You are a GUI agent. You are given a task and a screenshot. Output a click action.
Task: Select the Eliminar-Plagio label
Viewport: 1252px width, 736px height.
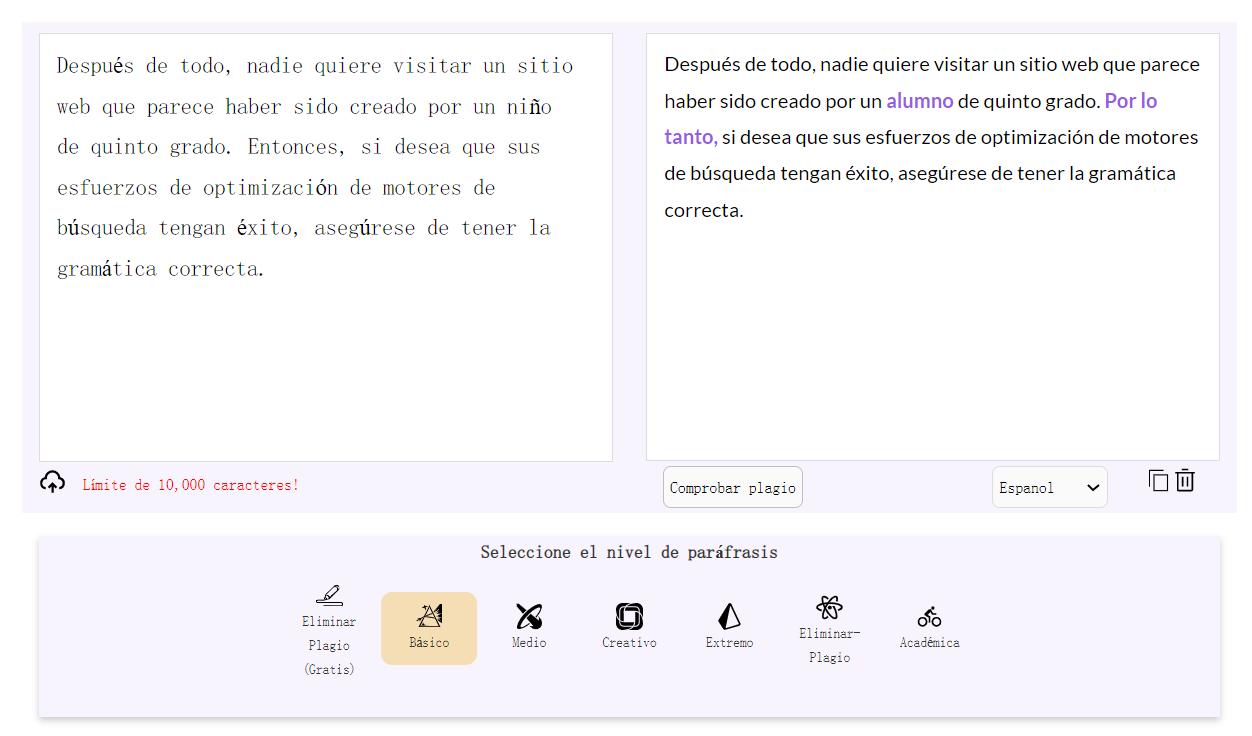pyautogui.click(x=829, y=646)
